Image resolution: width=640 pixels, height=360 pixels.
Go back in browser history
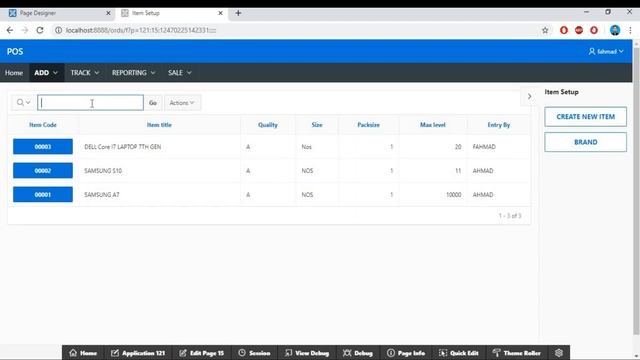pyautogui.click(x=10, y=30)
